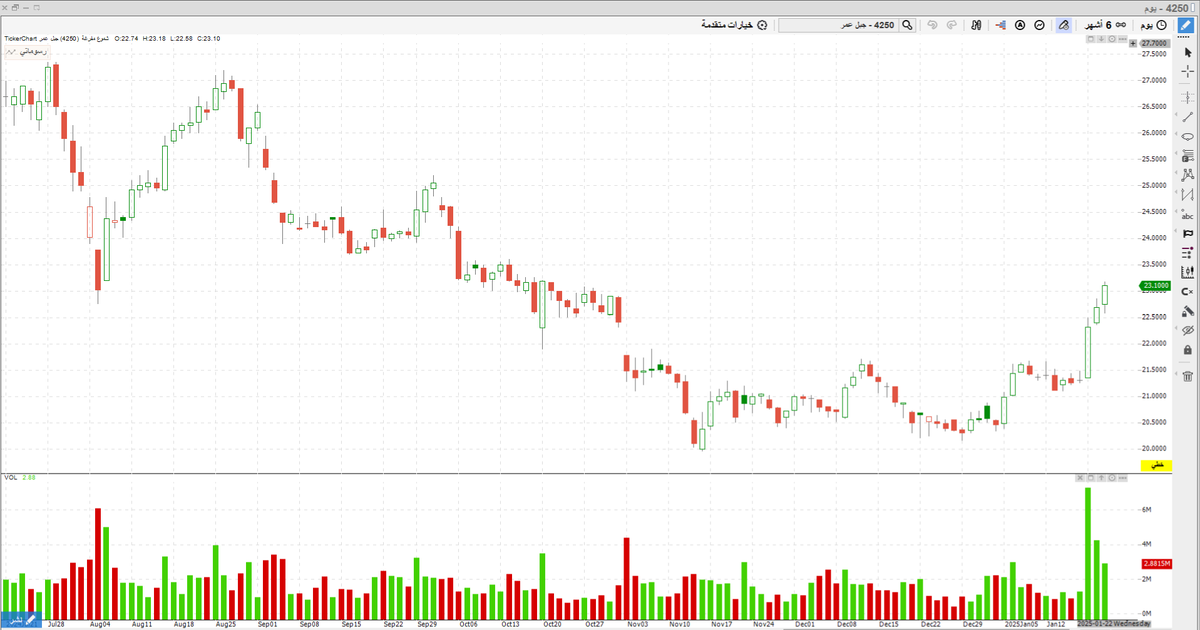The height and width of the screenshot is (630, 1200).
Task: Open the 6 أشهر period selector
Action: [1105, 25]
